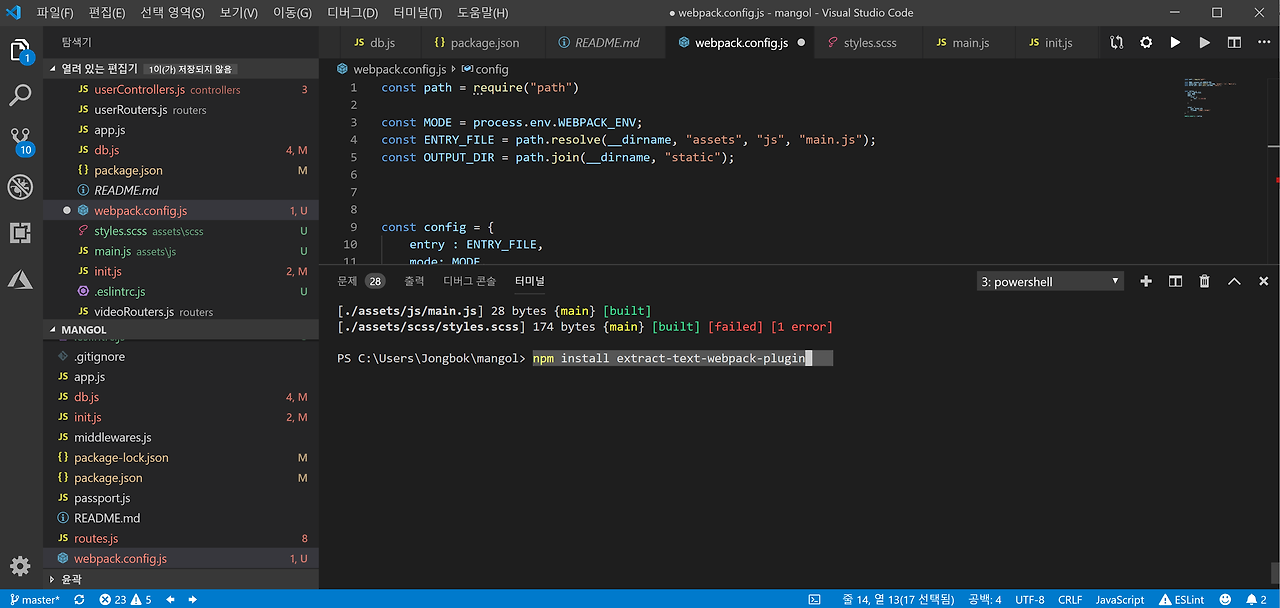Kill terminal with the trash icon
Image resolution: width=1280 pixels, height=608 pixels.
[x=1204, y=282]
